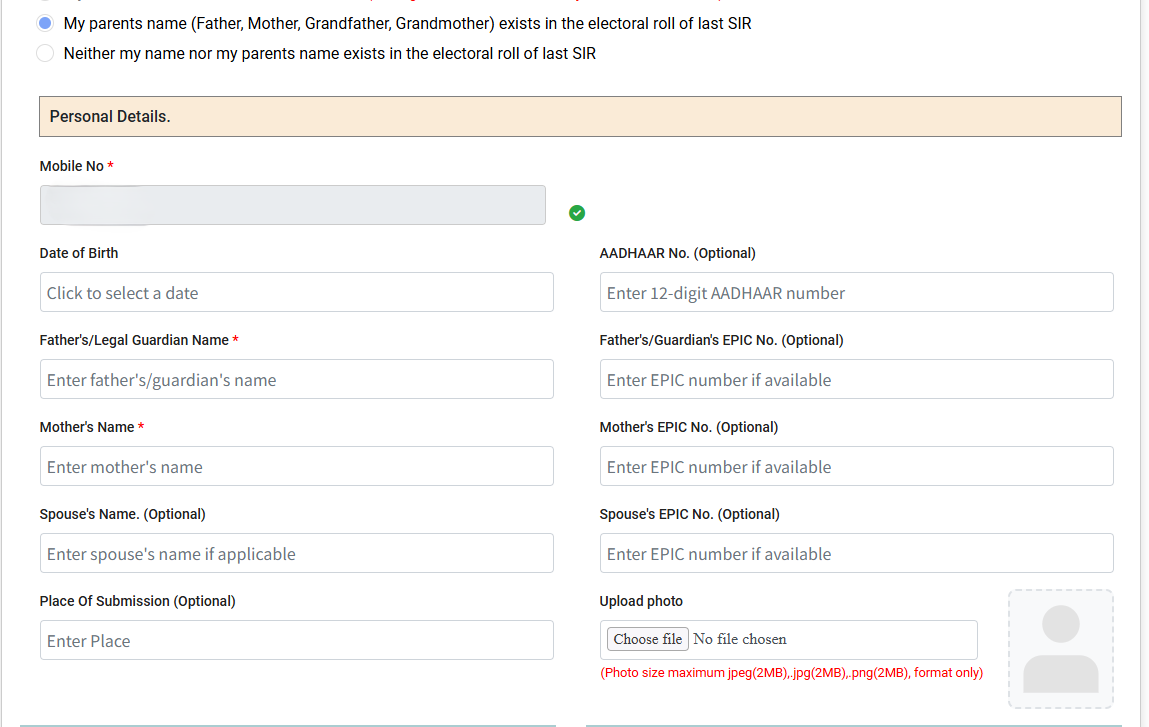
Task: Click the 'No file chosen' text
Action: [x=740, y=639]
